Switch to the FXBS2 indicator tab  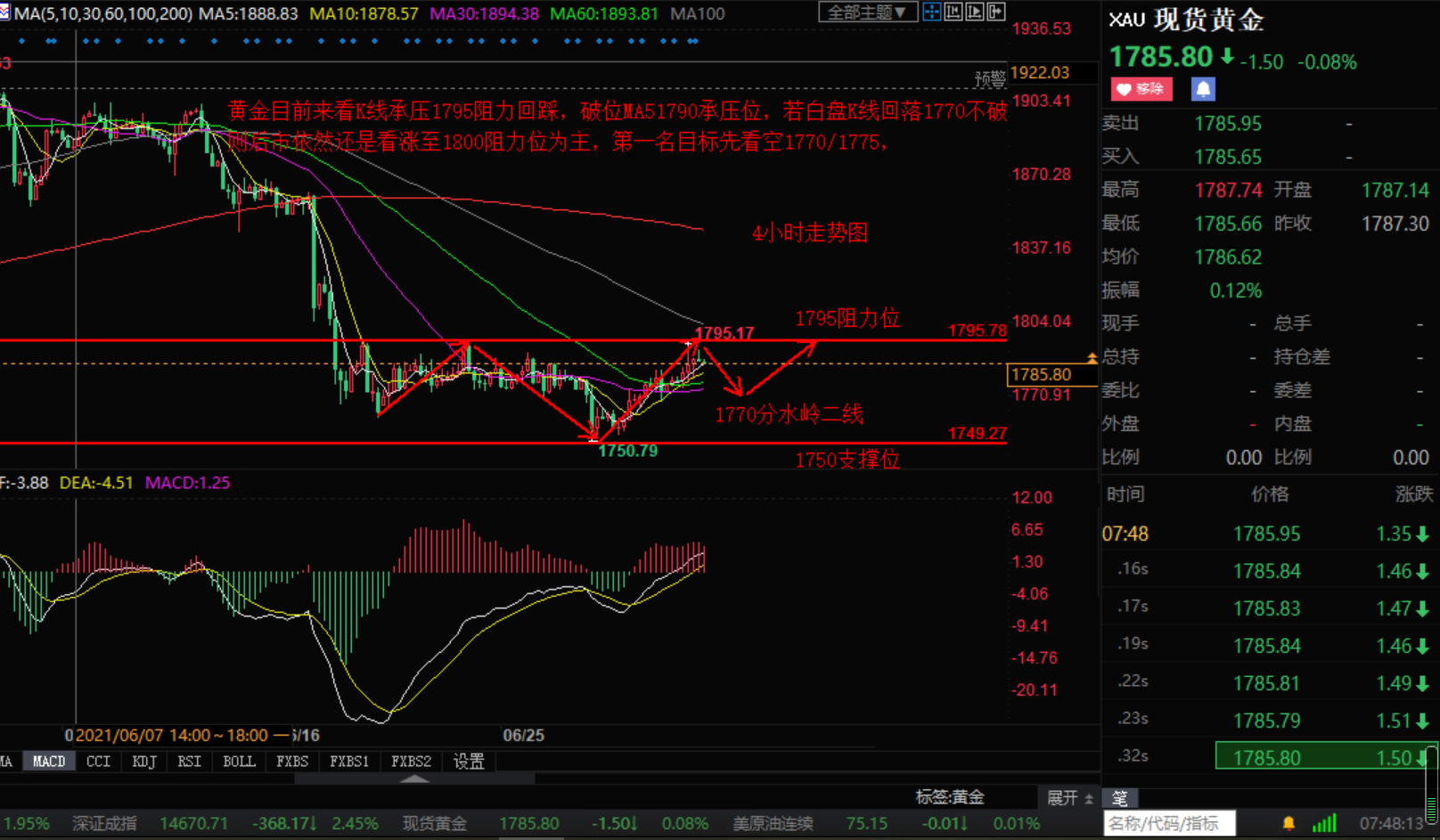coord(411,762)
